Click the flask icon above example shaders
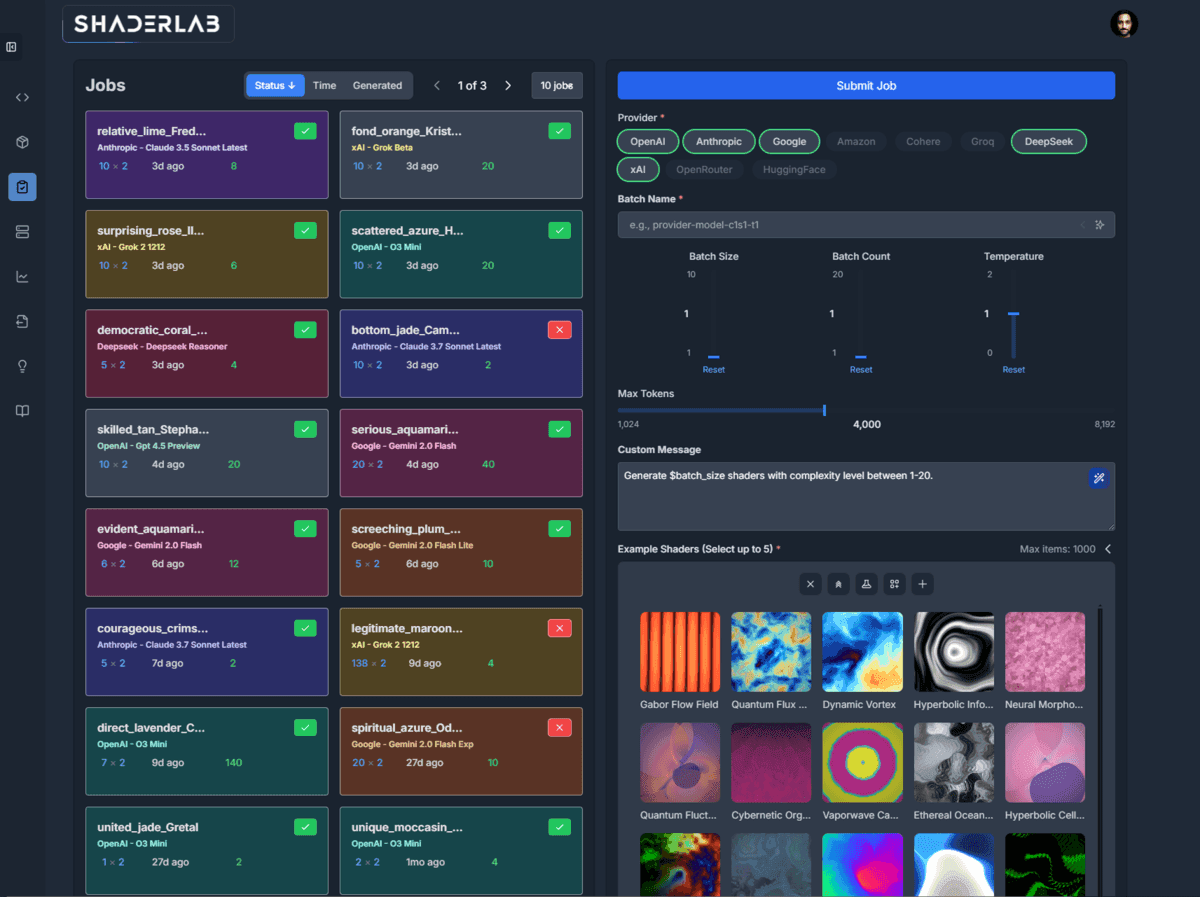Screen dimensions: 1200x897 pyautogui.click(x=866, y=583)
